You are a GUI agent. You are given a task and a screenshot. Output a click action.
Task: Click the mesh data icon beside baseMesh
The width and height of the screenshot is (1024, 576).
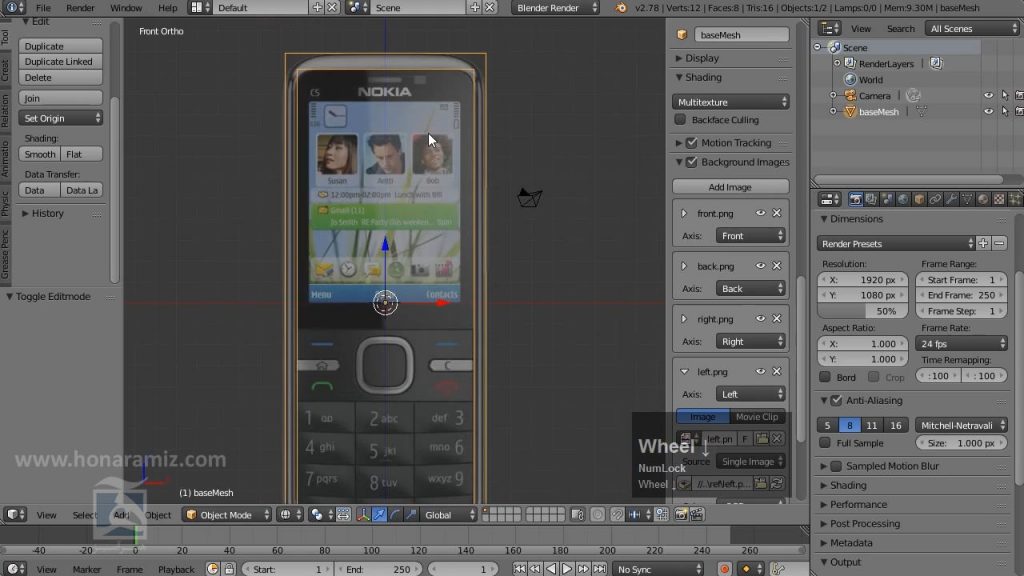921,112
